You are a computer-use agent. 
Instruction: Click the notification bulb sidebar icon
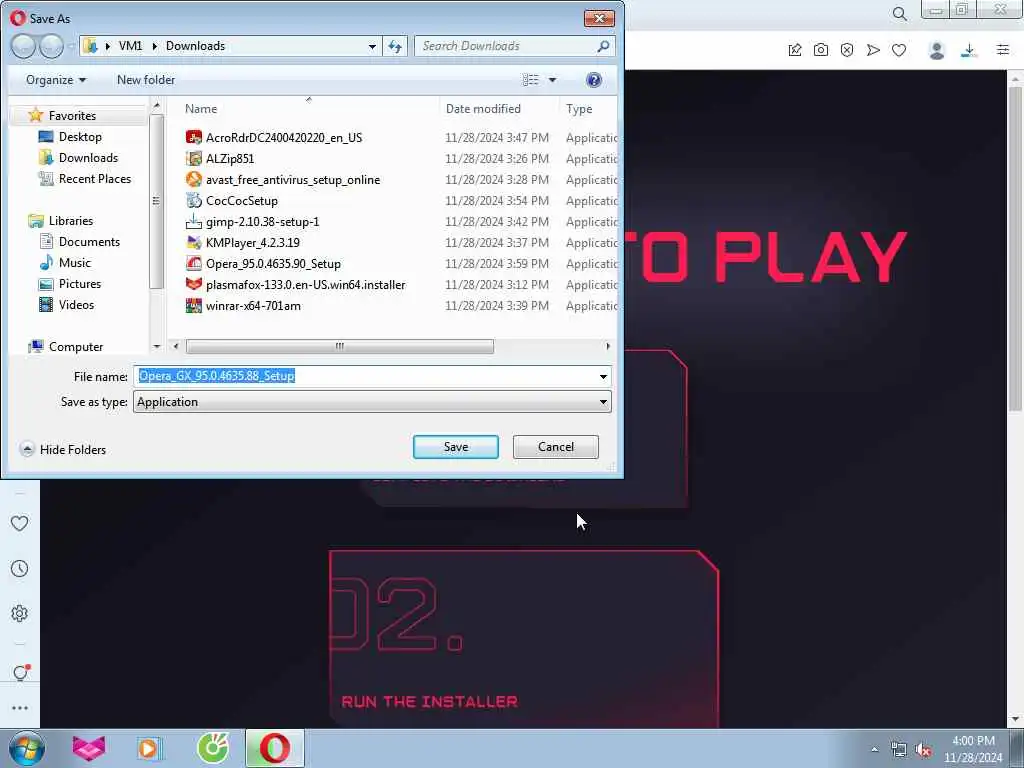(x=20, y=673)
